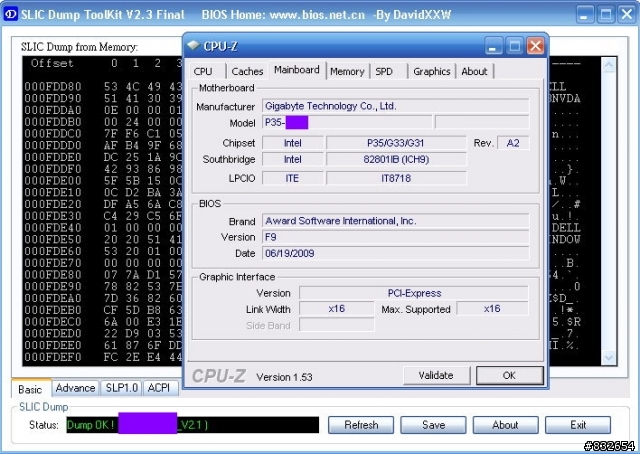Open the SLP1.0 tab
The width and height of the screenshot is (640, 454).
[121, 388]
